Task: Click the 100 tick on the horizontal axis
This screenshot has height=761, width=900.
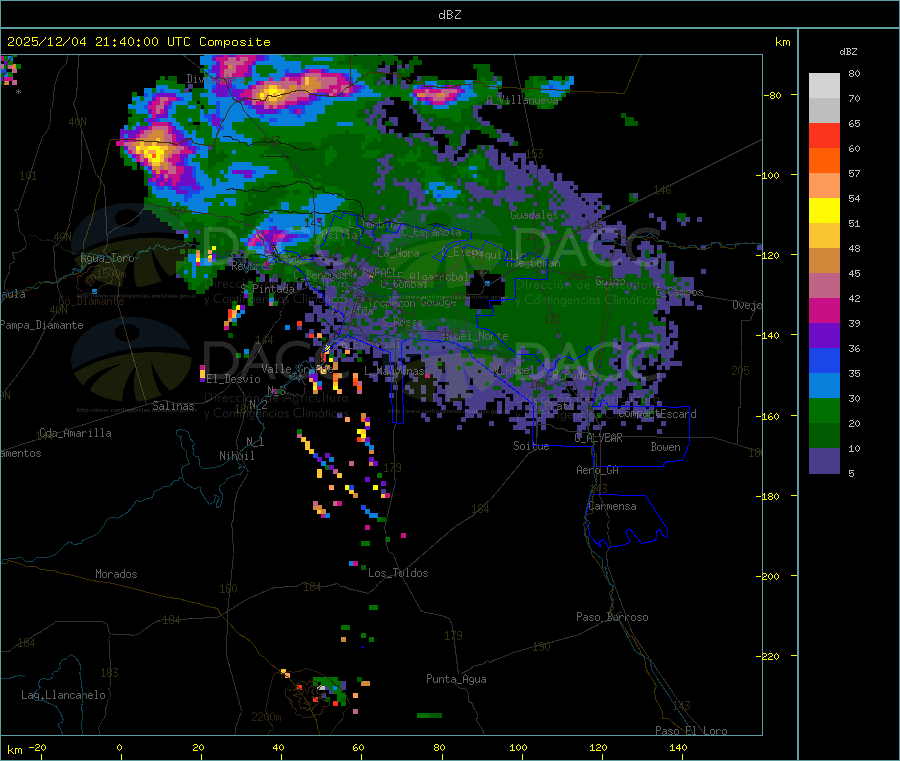Action: [518, 747]
